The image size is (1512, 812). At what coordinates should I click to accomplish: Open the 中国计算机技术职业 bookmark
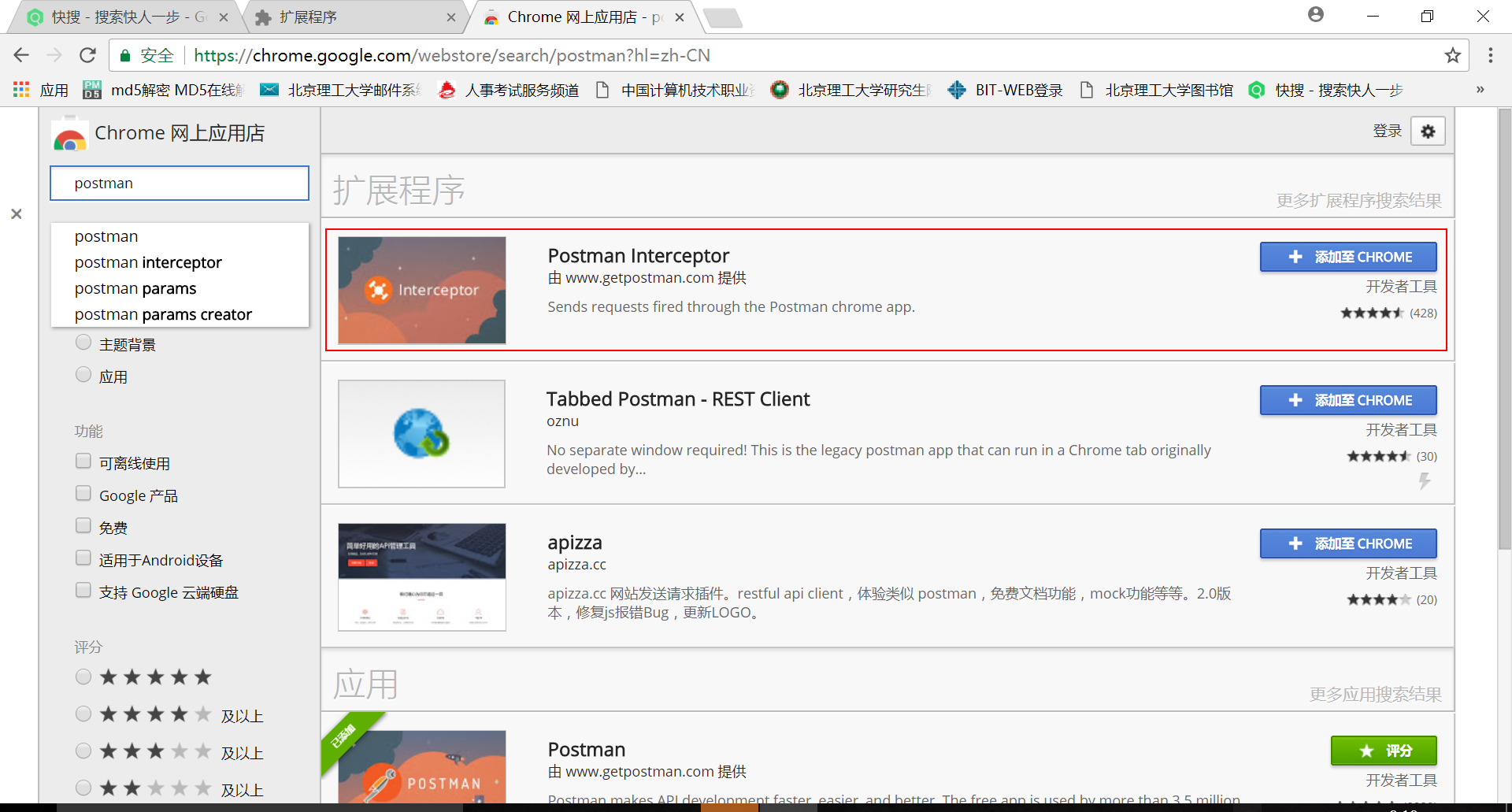pos(675,90)
